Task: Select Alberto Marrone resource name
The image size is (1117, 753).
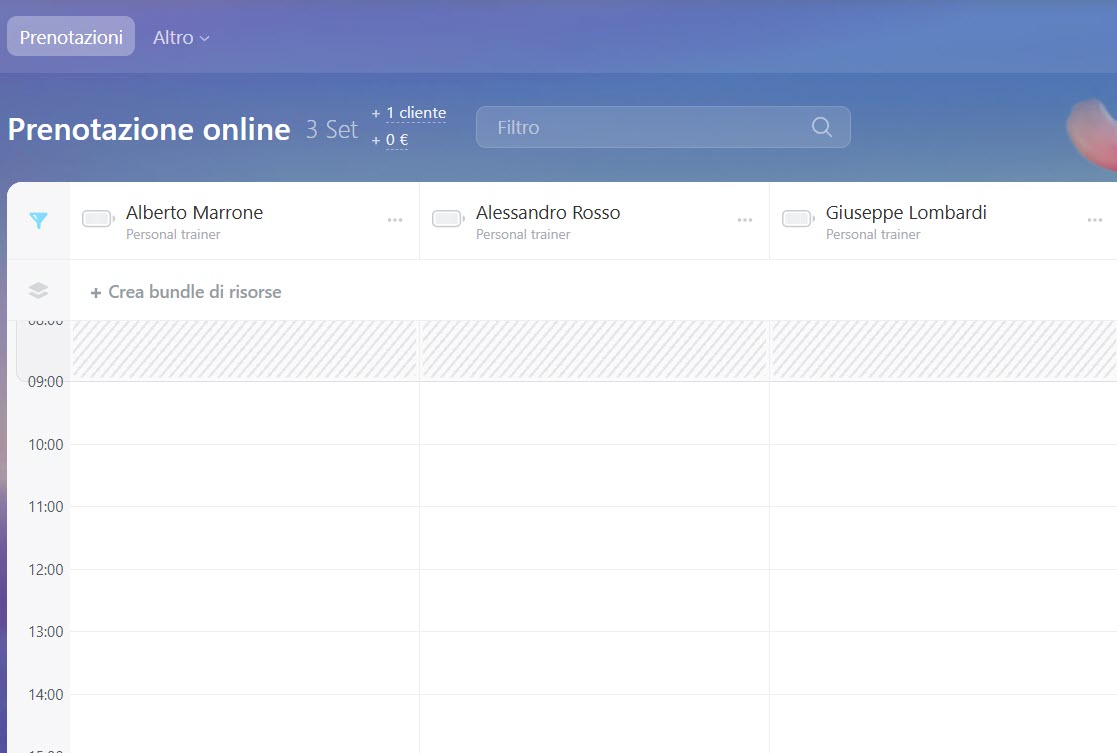Action: [194, 213]
